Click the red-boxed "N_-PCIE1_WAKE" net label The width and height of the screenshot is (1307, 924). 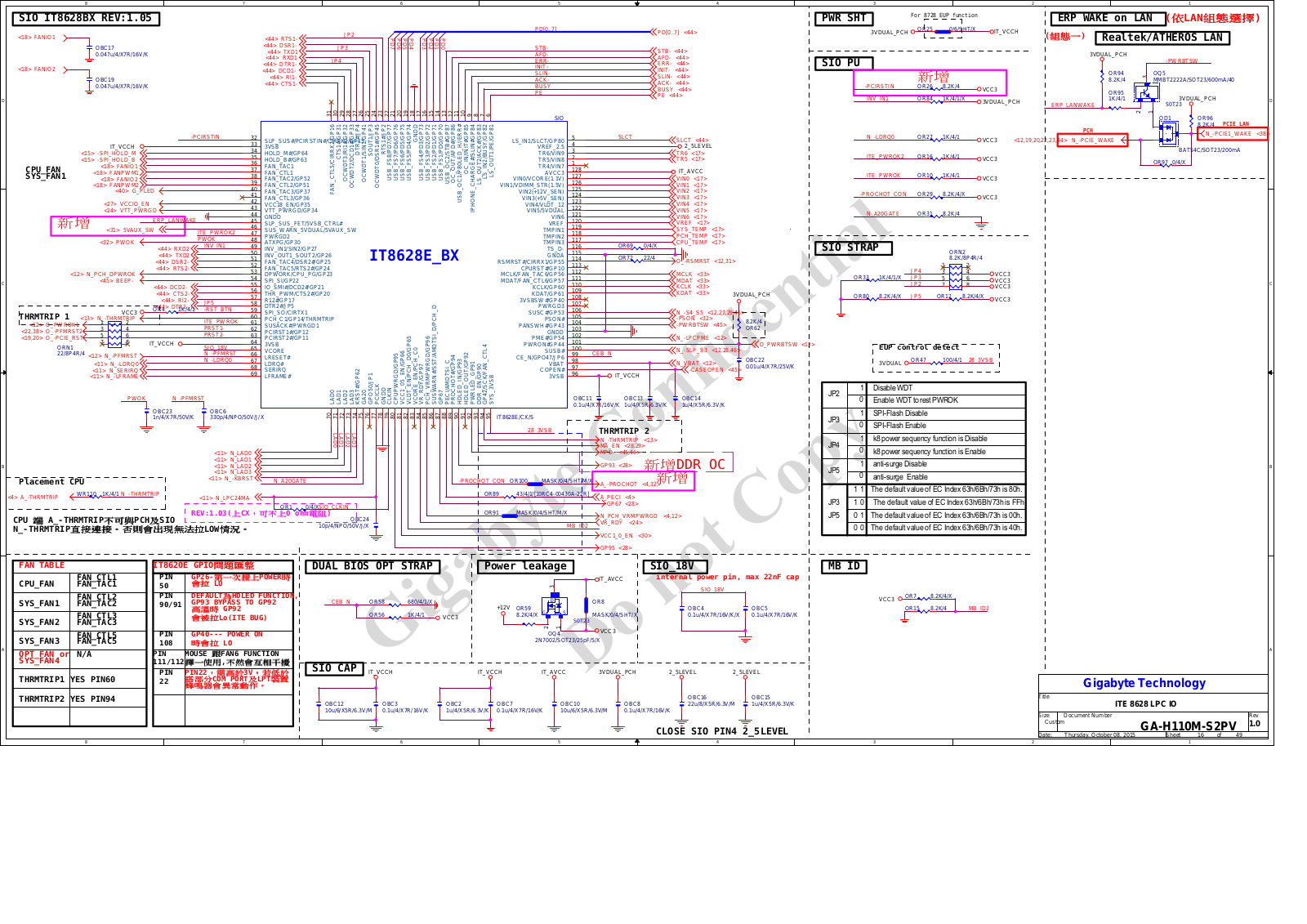(x=1232, y=133)
